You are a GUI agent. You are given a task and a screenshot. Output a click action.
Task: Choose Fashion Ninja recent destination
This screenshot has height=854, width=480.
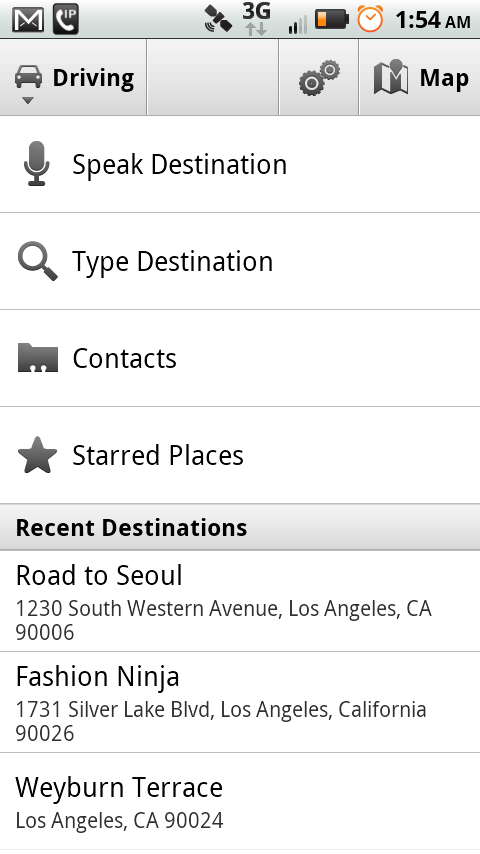pyautogui.click(x=240, y=703)
